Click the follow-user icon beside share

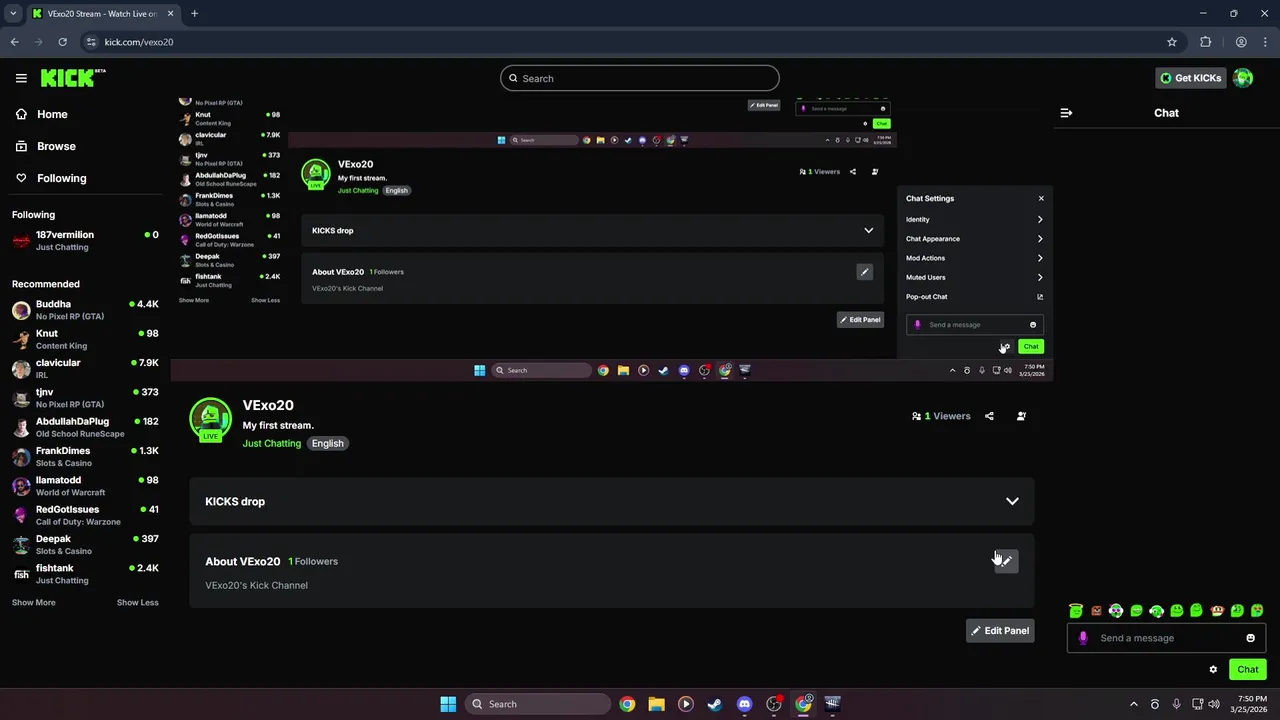1021,416
